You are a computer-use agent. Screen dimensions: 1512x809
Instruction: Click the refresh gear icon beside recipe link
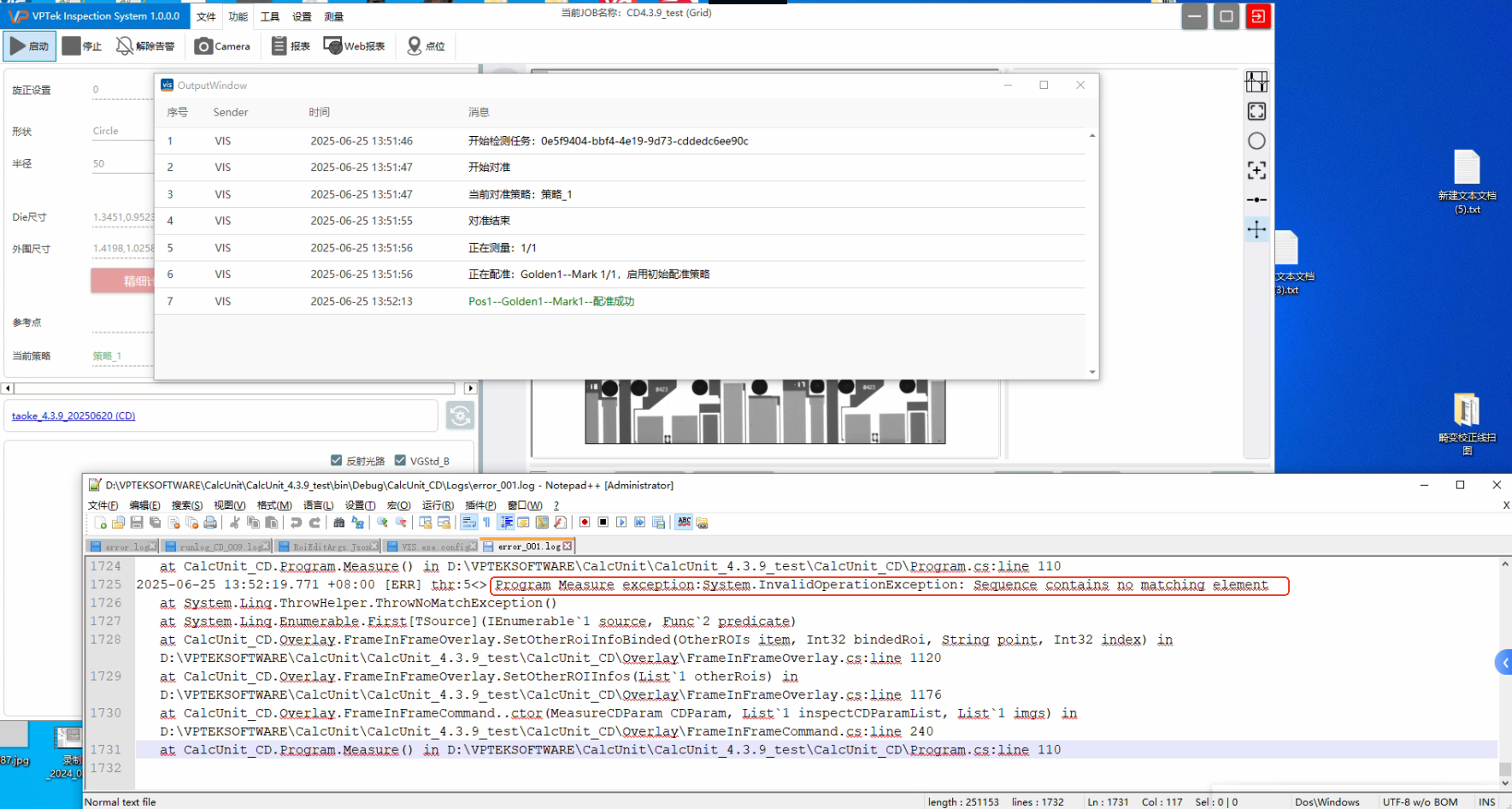pyautogui.click(x=460, y=416)
